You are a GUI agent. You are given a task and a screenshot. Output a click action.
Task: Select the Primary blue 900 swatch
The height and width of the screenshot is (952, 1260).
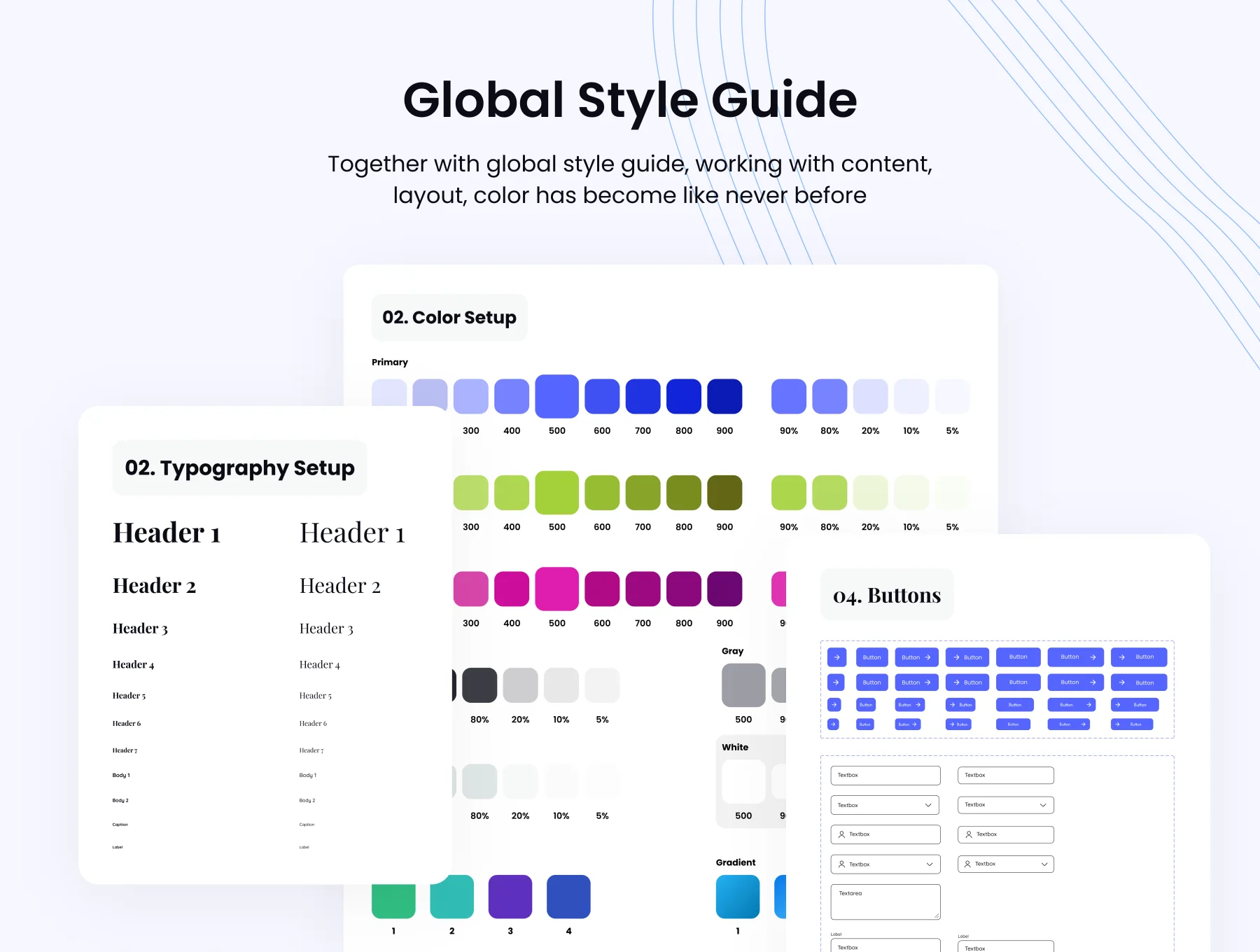click(724, 396)
